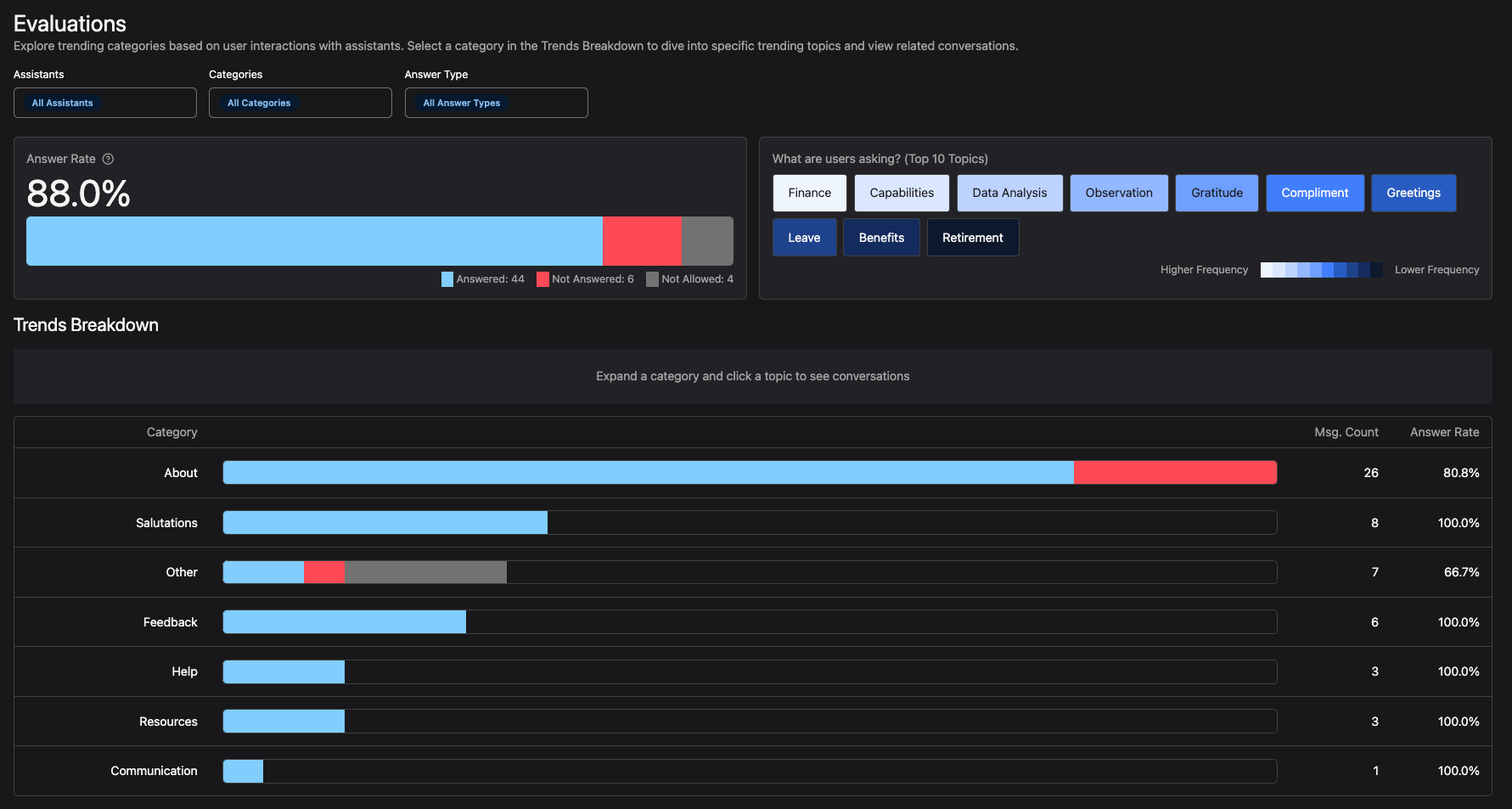This screenshot has height=809, width=1512.
Task: Pick the Greetings topic chip
Action: [1413, 193]
